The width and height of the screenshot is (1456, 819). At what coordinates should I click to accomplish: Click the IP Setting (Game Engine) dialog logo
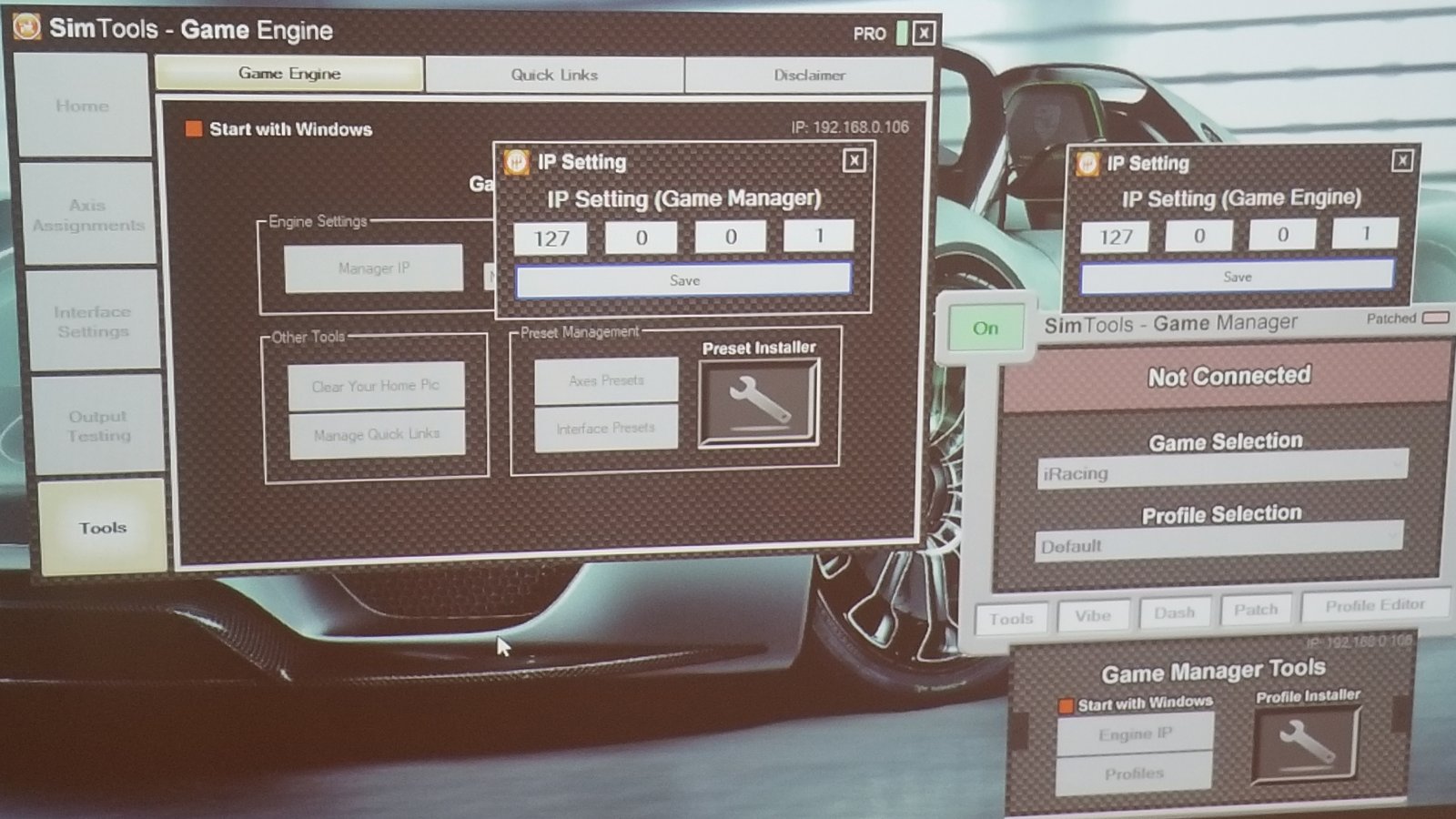1087,164
